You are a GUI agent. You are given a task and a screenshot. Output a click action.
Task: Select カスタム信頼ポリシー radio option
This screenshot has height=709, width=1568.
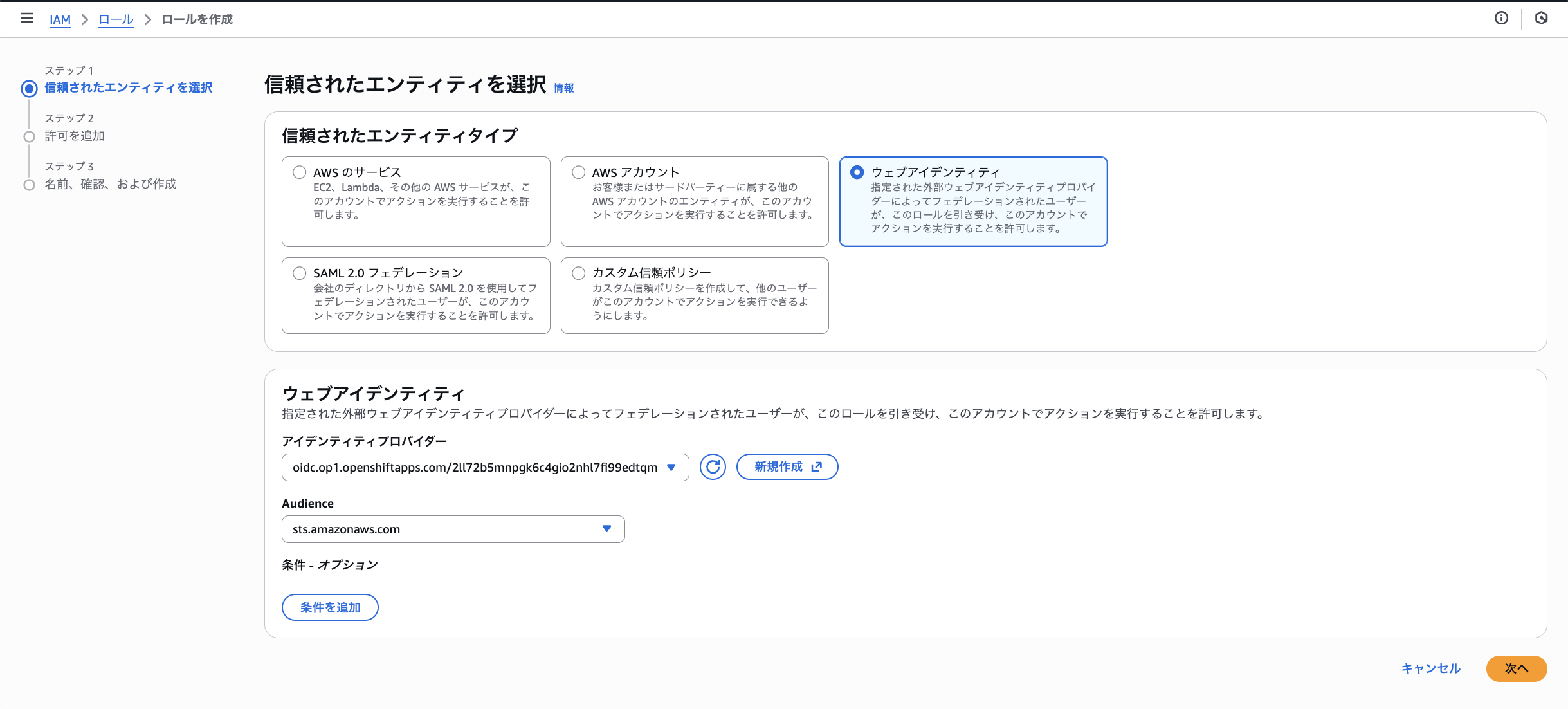579,273
